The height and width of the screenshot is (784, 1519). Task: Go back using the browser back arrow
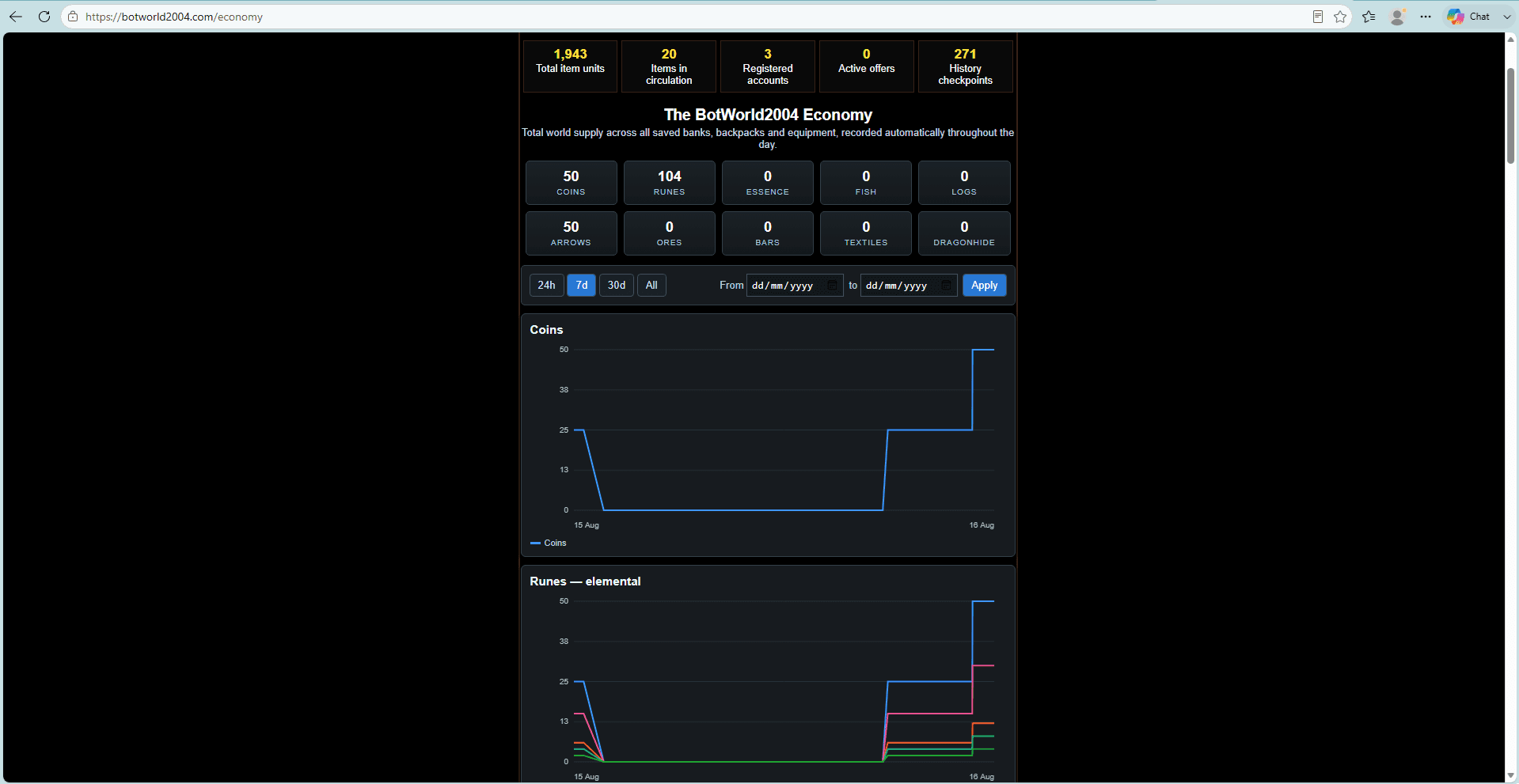16,17
